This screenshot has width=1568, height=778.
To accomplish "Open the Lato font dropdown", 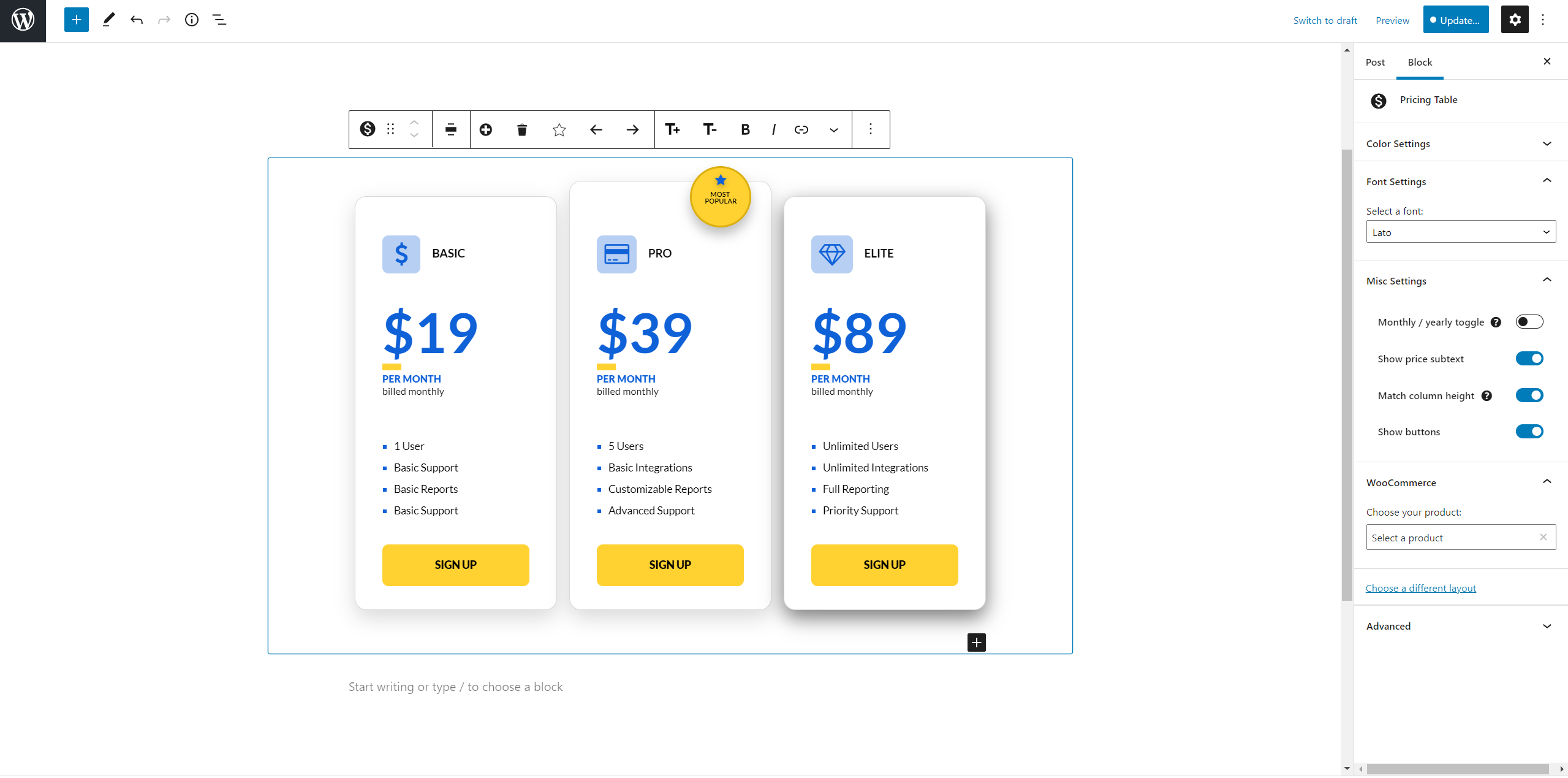I will (x=1460, y=232).
